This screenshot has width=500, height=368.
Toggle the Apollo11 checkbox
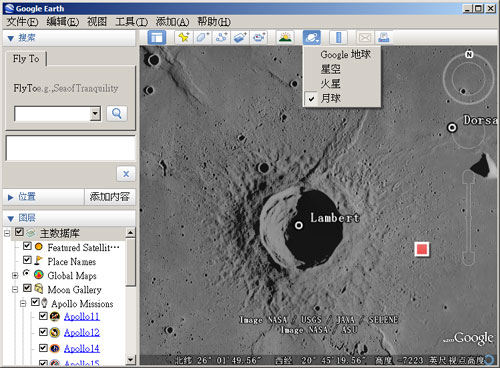43,315
